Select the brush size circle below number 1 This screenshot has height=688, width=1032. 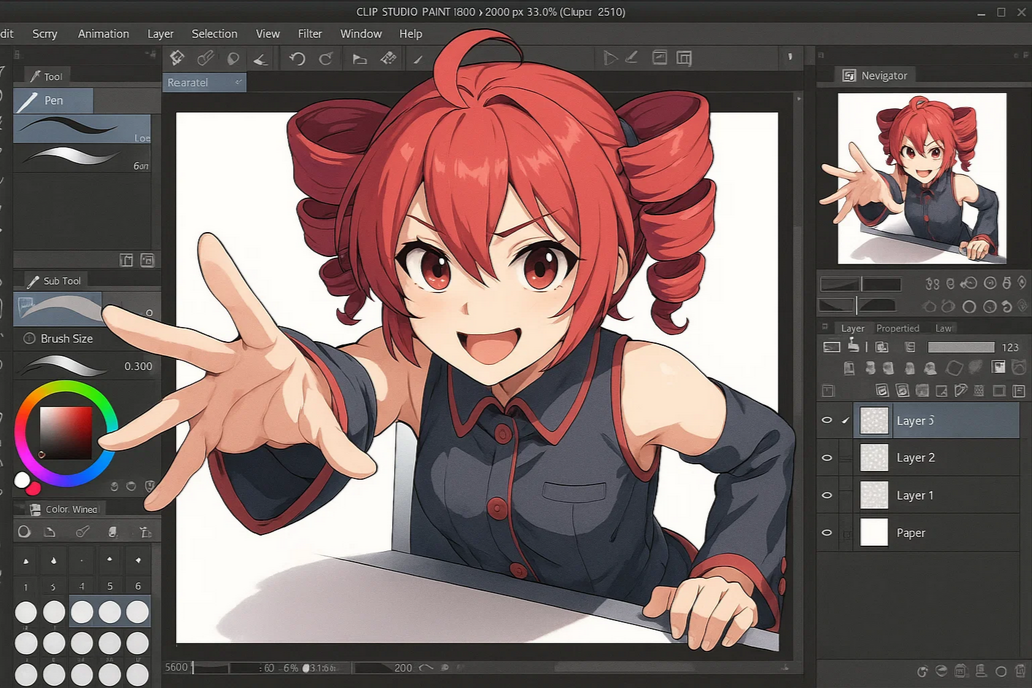coord(26,612)
